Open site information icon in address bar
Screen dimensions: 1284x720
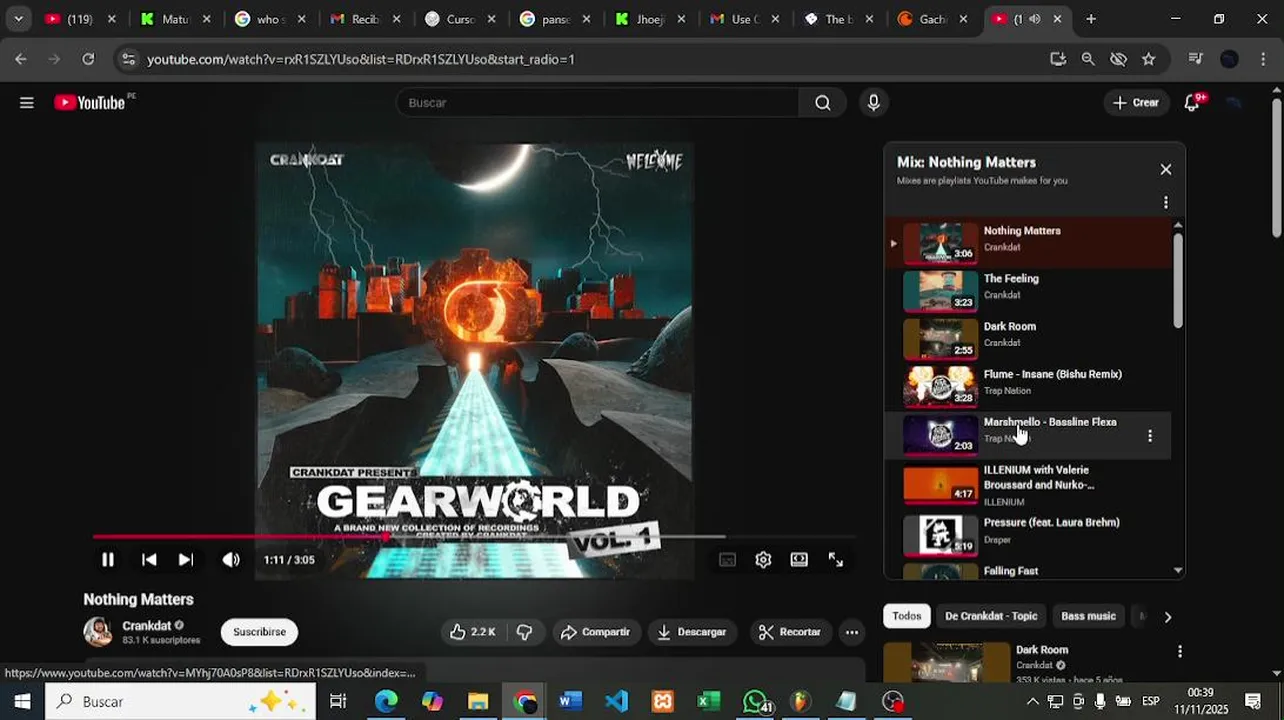(128, 59)
